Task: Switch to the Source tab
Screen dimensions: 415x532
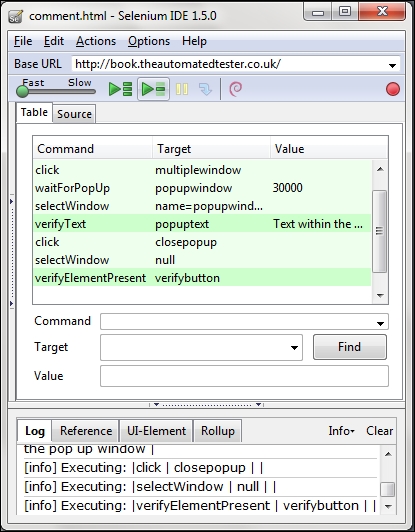Action: [74, 114]
